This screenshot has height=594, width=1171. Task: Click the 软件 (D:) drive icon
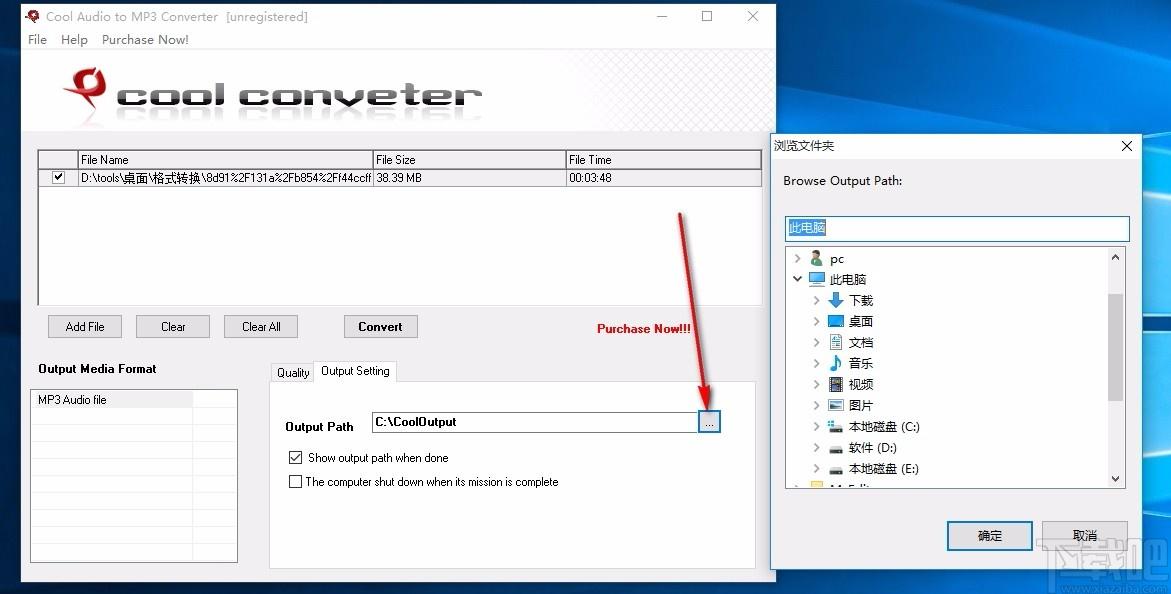tap(836, 448)
